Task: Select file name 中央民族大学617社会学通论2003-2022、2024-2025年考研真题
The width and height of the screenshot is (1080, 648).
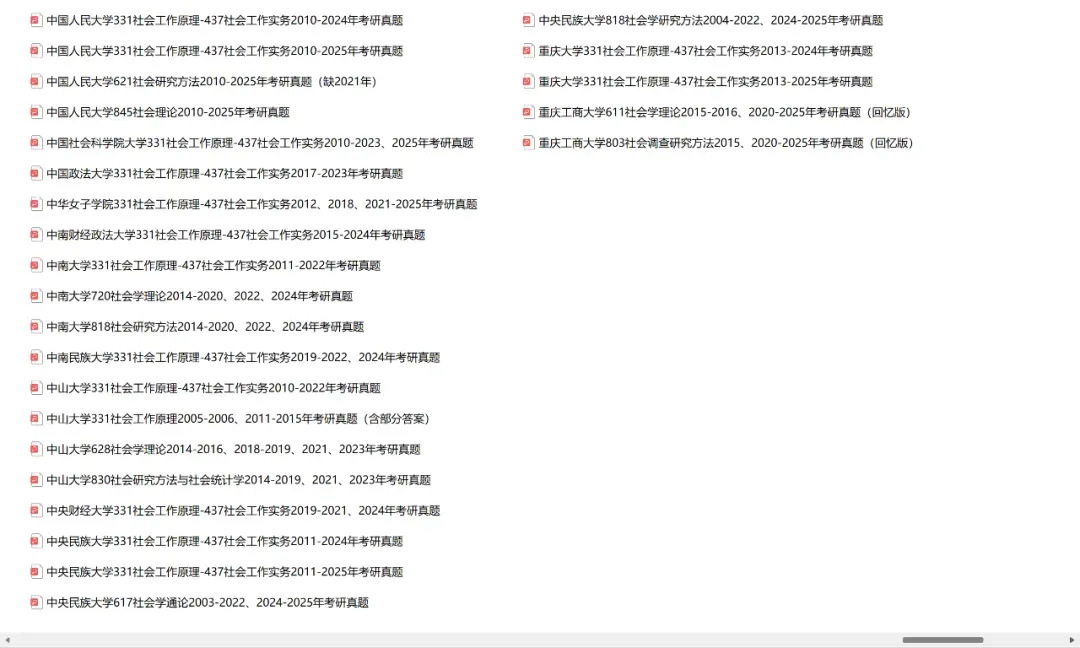Action: click(x=207, y=603)
